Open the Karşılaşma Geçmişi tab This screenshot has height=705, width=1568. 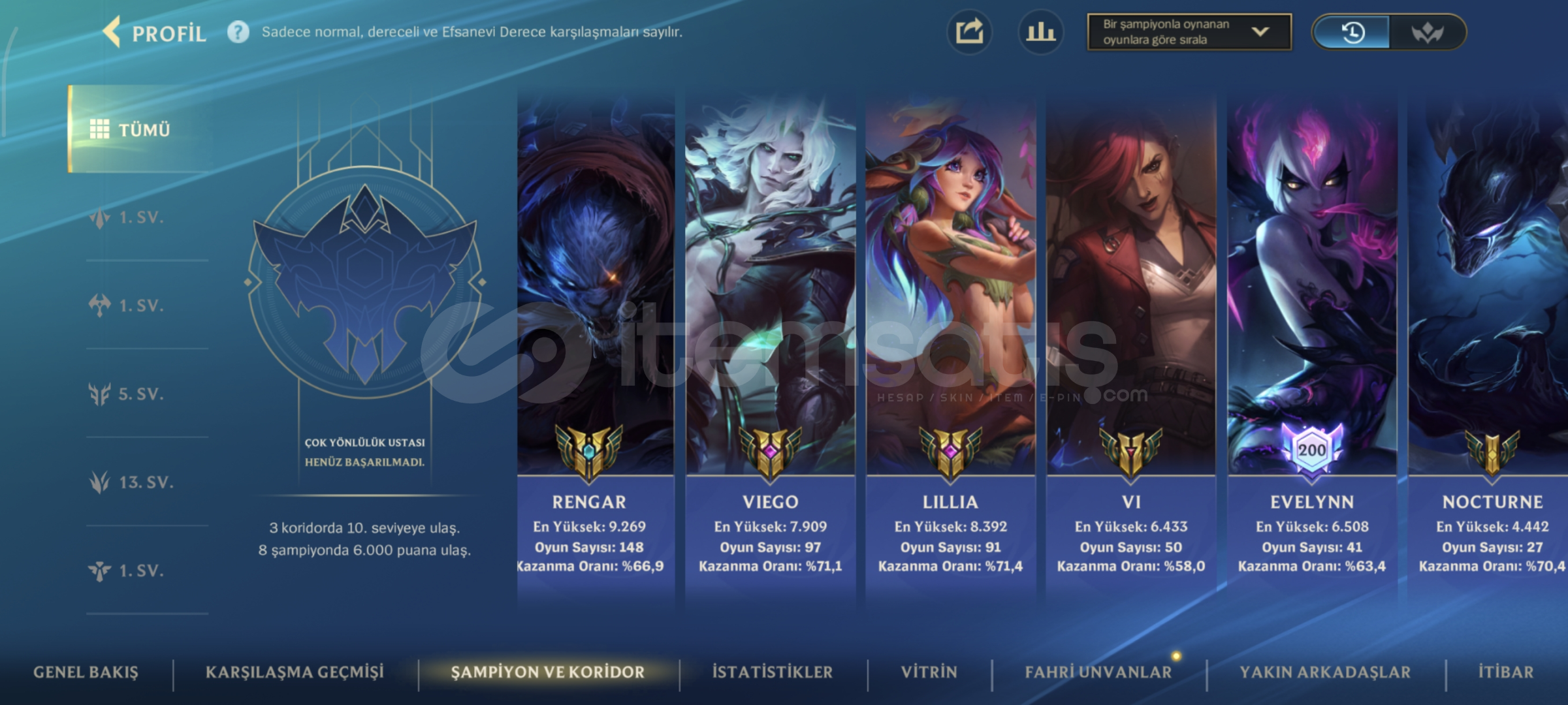[295, 672]
